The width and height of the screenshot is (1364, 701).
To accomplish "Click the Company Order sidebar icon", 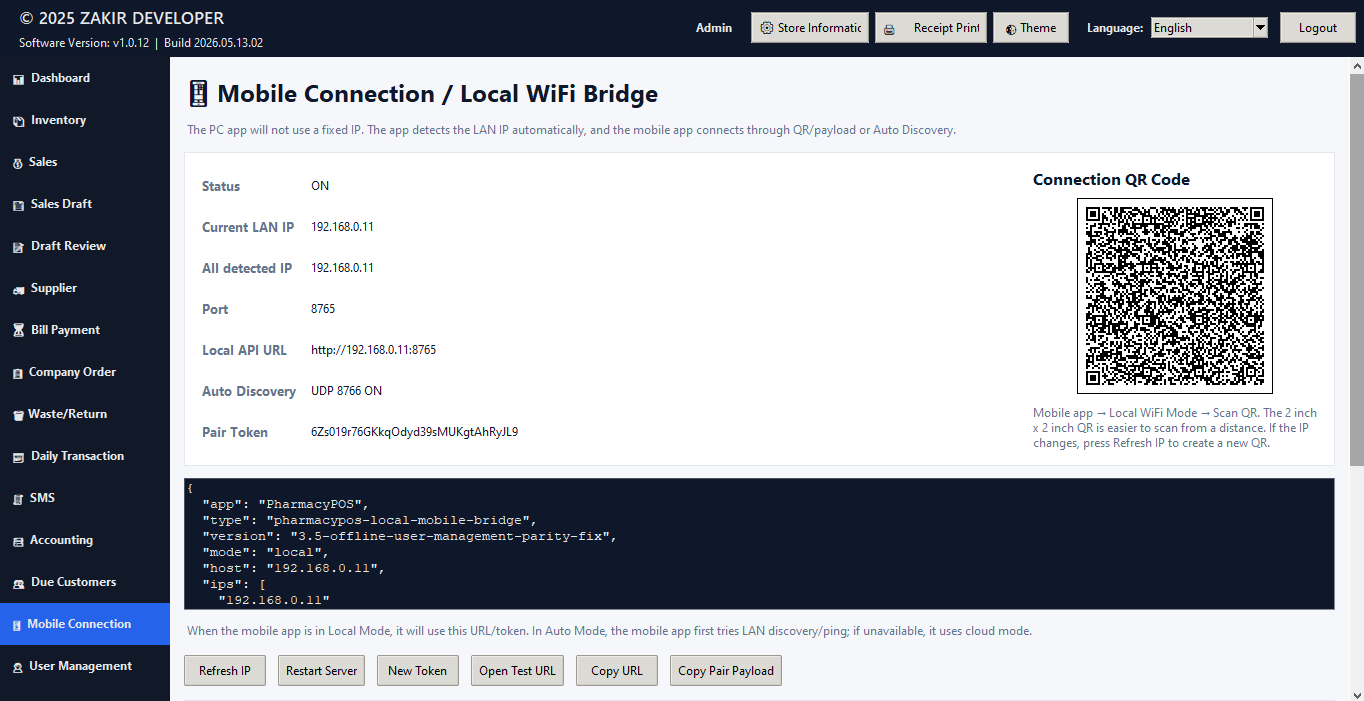I will [18, 373].
